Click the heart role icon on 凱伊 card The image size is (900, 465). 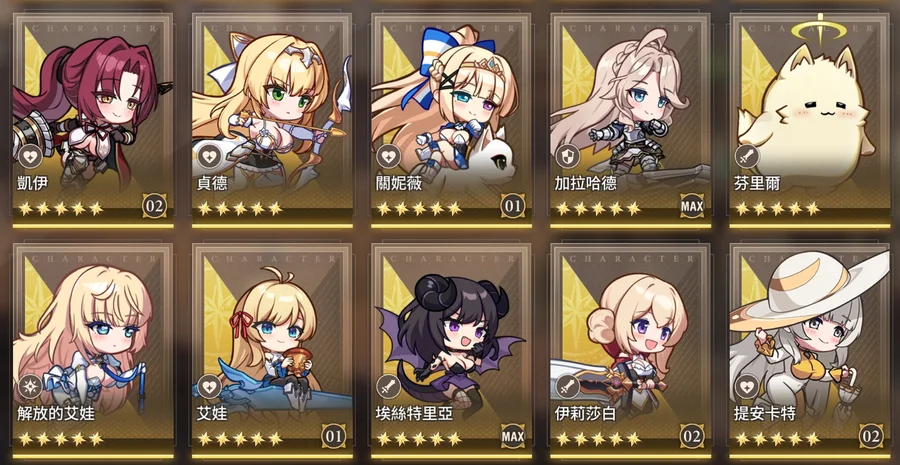[x=30, y=156]
